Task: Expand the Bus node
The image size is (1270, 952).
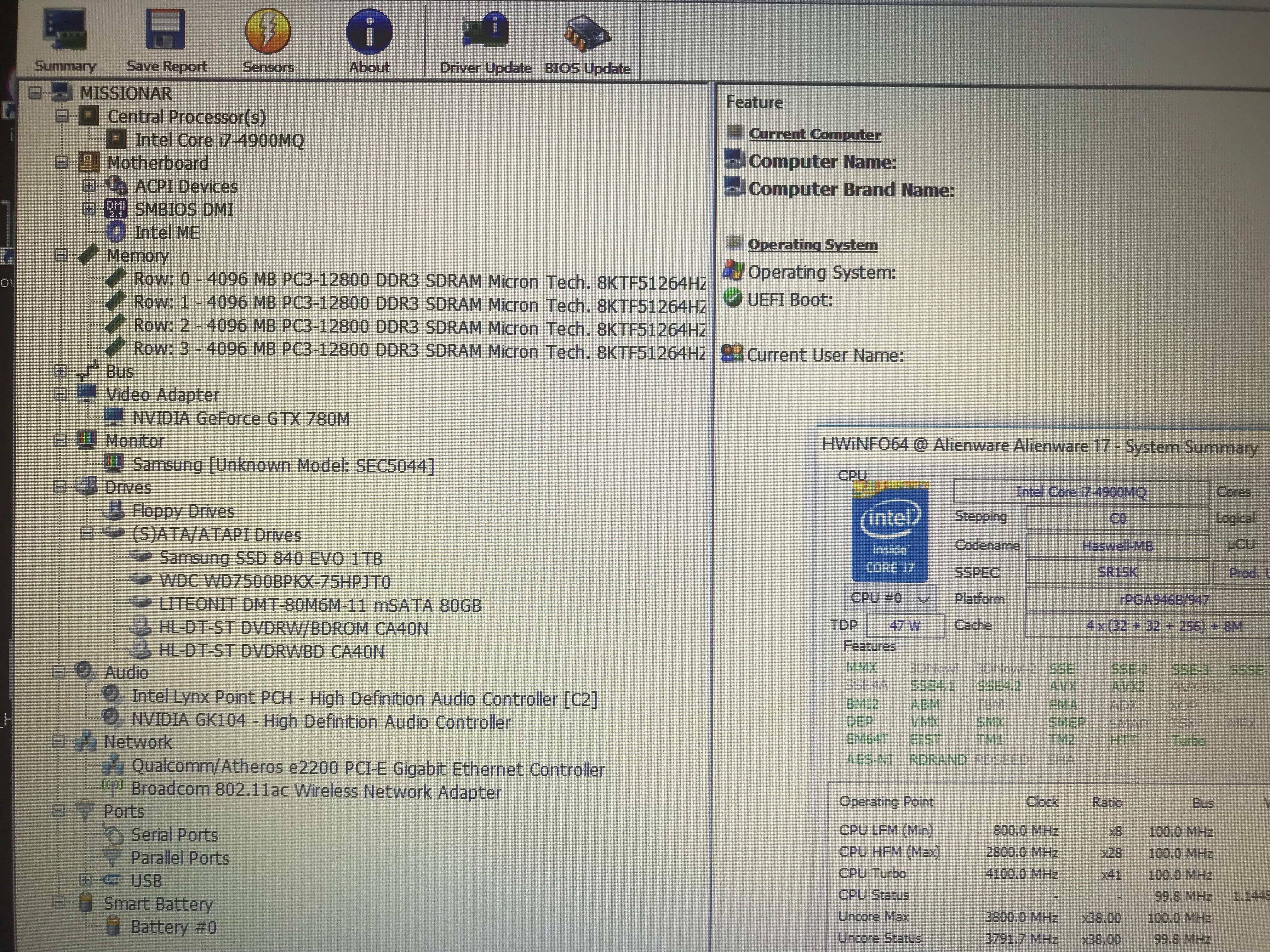Action: point(61,371)
